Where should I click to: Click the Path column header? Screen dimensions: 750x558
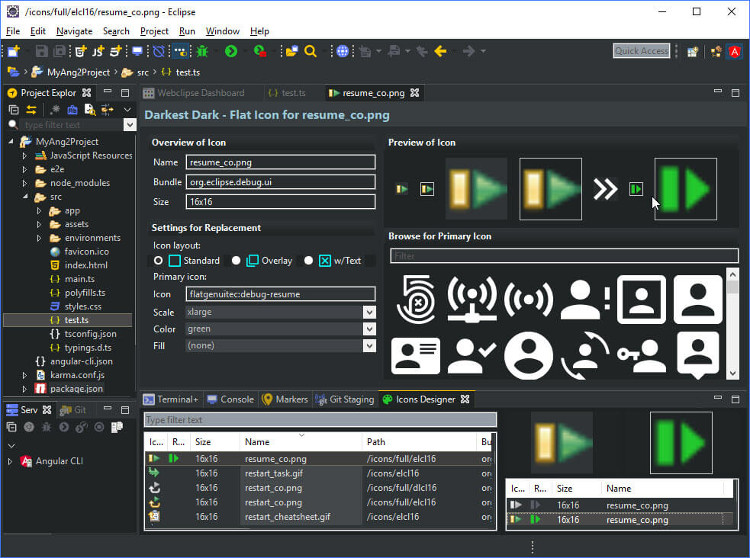pyautogui.click(x=419, y=442)
